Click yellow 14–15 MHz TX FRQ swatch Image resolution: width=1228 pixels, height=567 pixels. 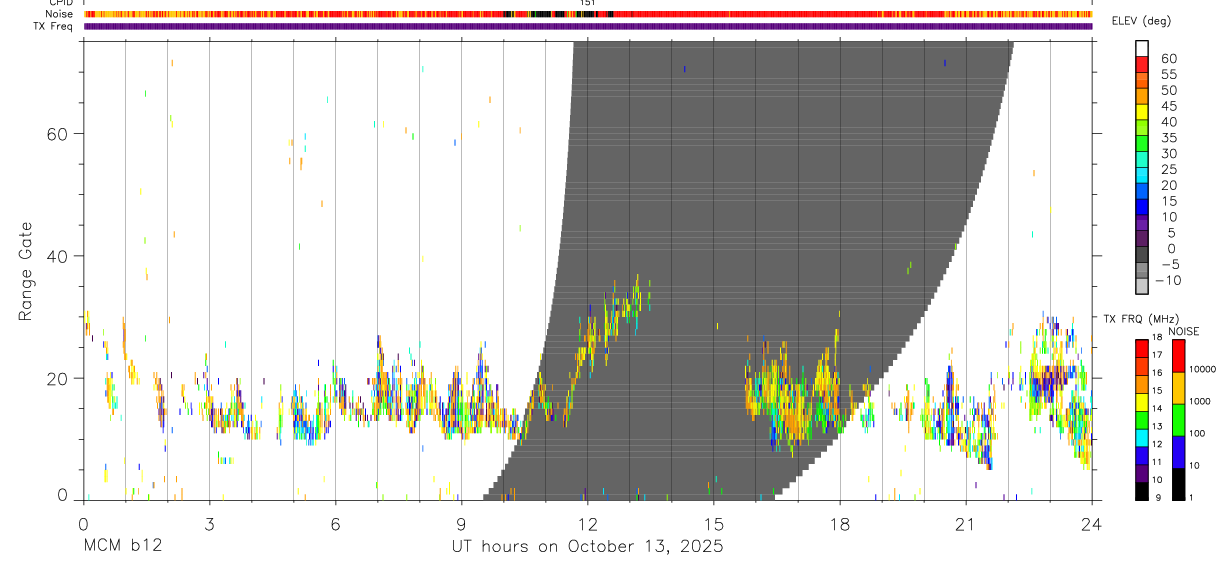point(1142,401)
